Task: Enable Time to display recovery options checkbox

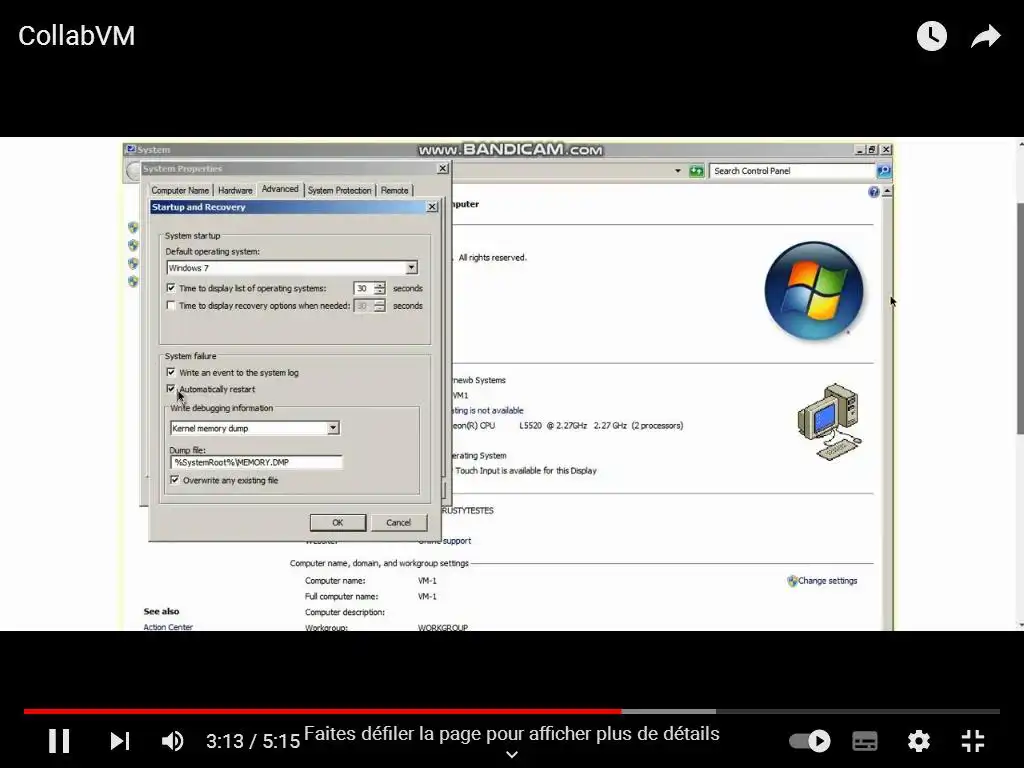Action: tap(171, 306)
